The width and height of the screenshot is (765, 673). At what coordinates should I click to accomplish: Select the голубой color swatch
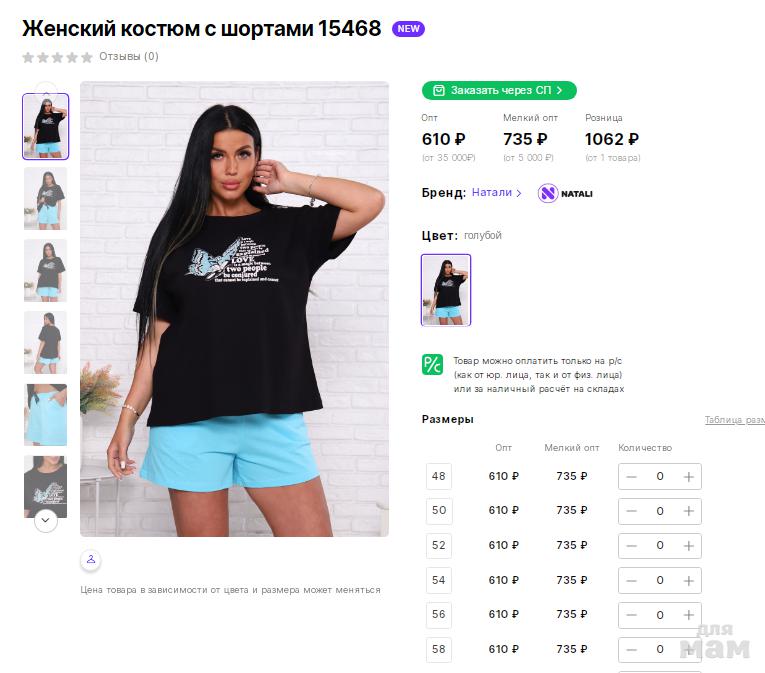(446, 290)
